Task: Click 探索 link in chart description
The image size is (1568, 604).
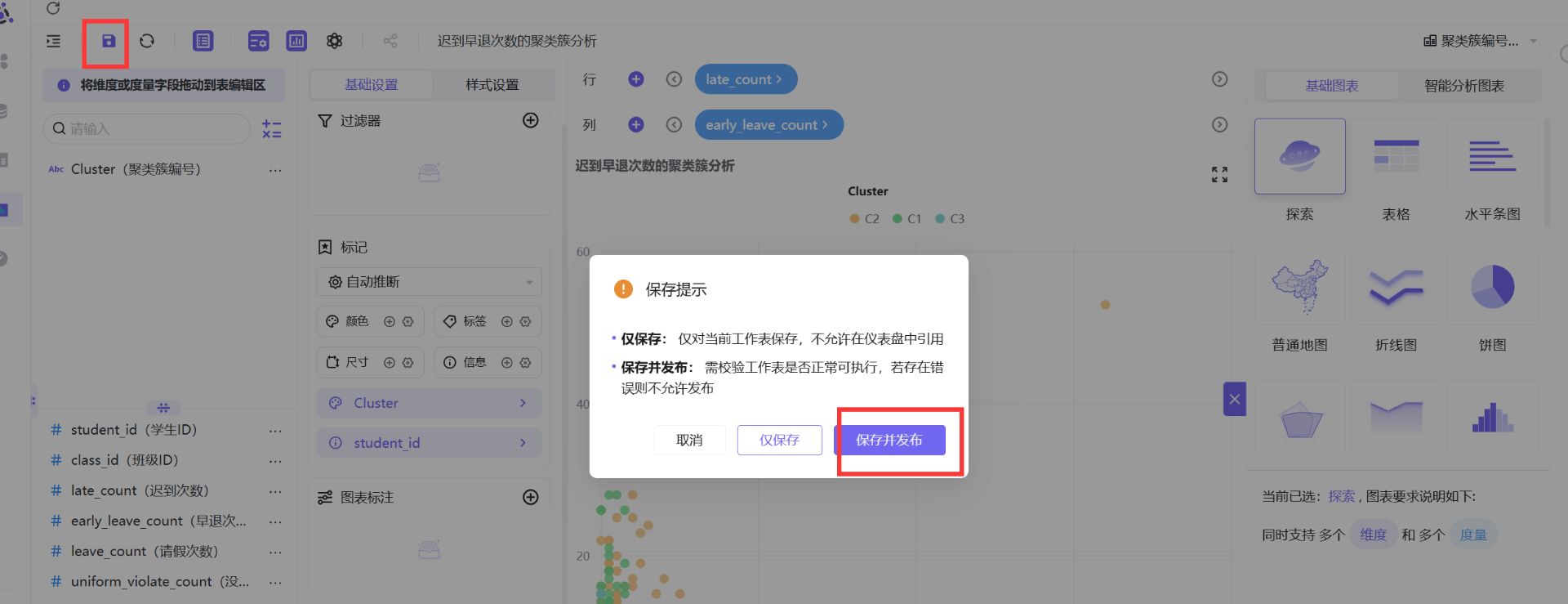Action: [x=1341, y=496]
